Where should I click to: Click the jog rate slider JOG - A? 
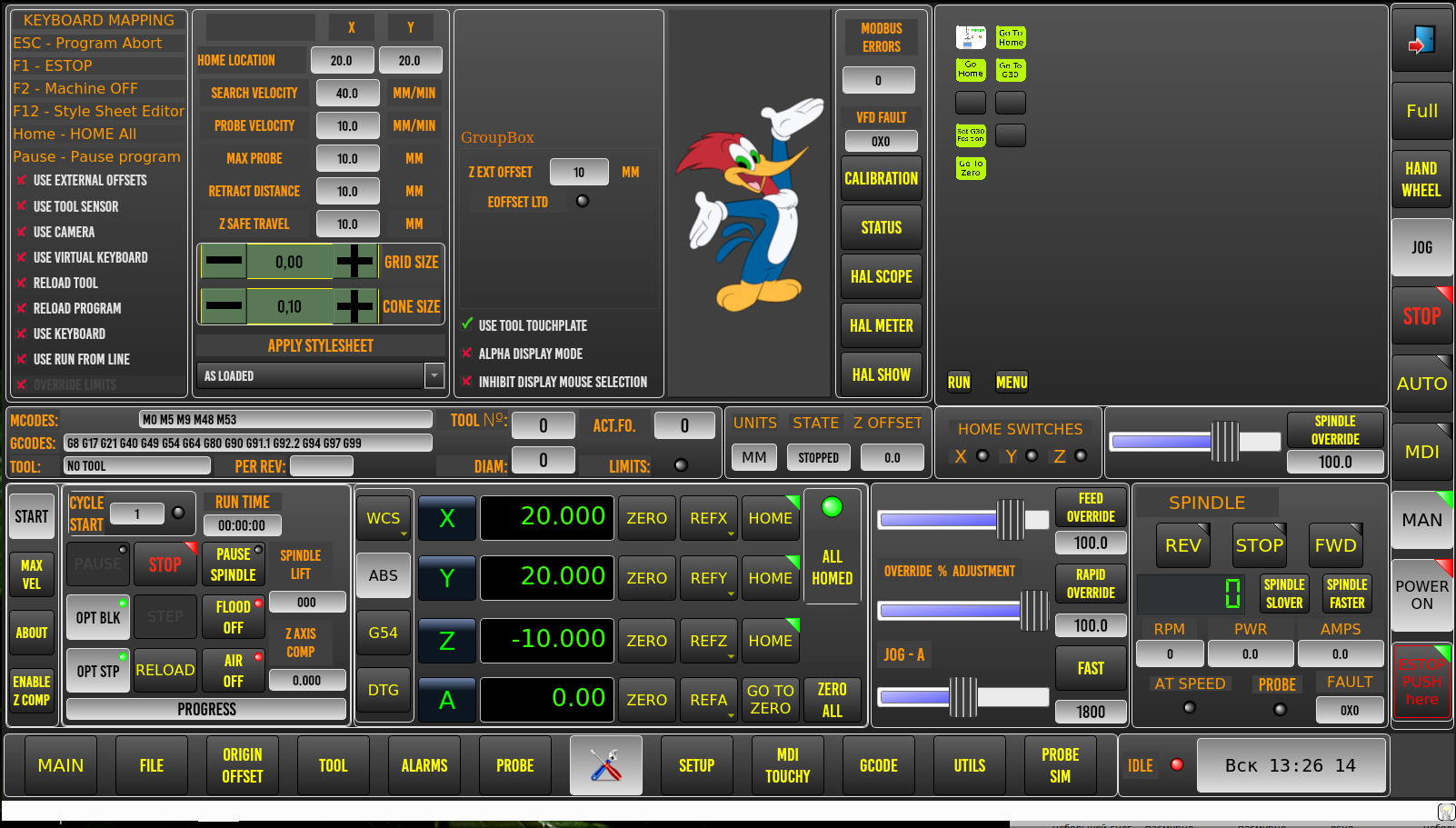point(963,697)
